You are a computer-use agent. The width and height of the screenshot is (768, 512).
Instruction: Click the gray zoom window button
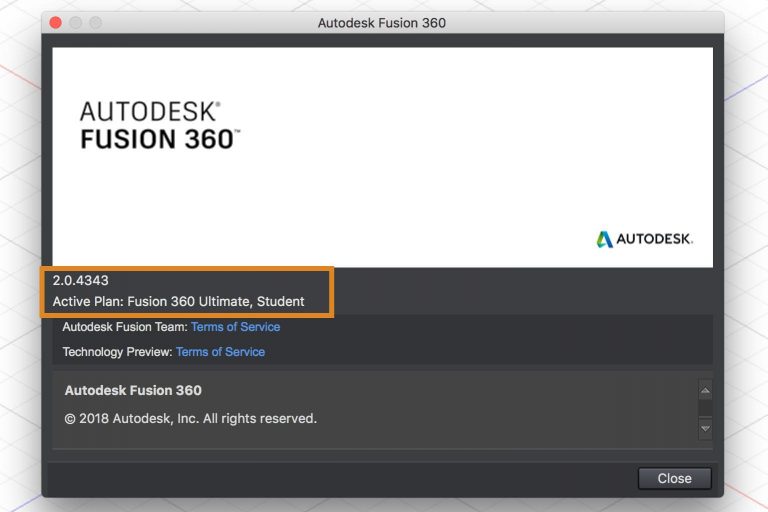tap(95, 22)
